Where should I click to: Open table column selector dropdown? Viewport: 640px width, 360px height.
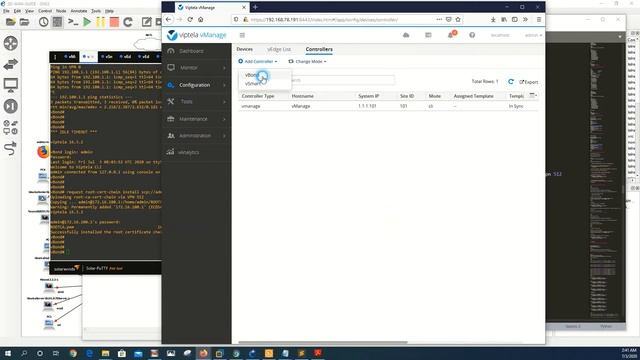point(533,96)
